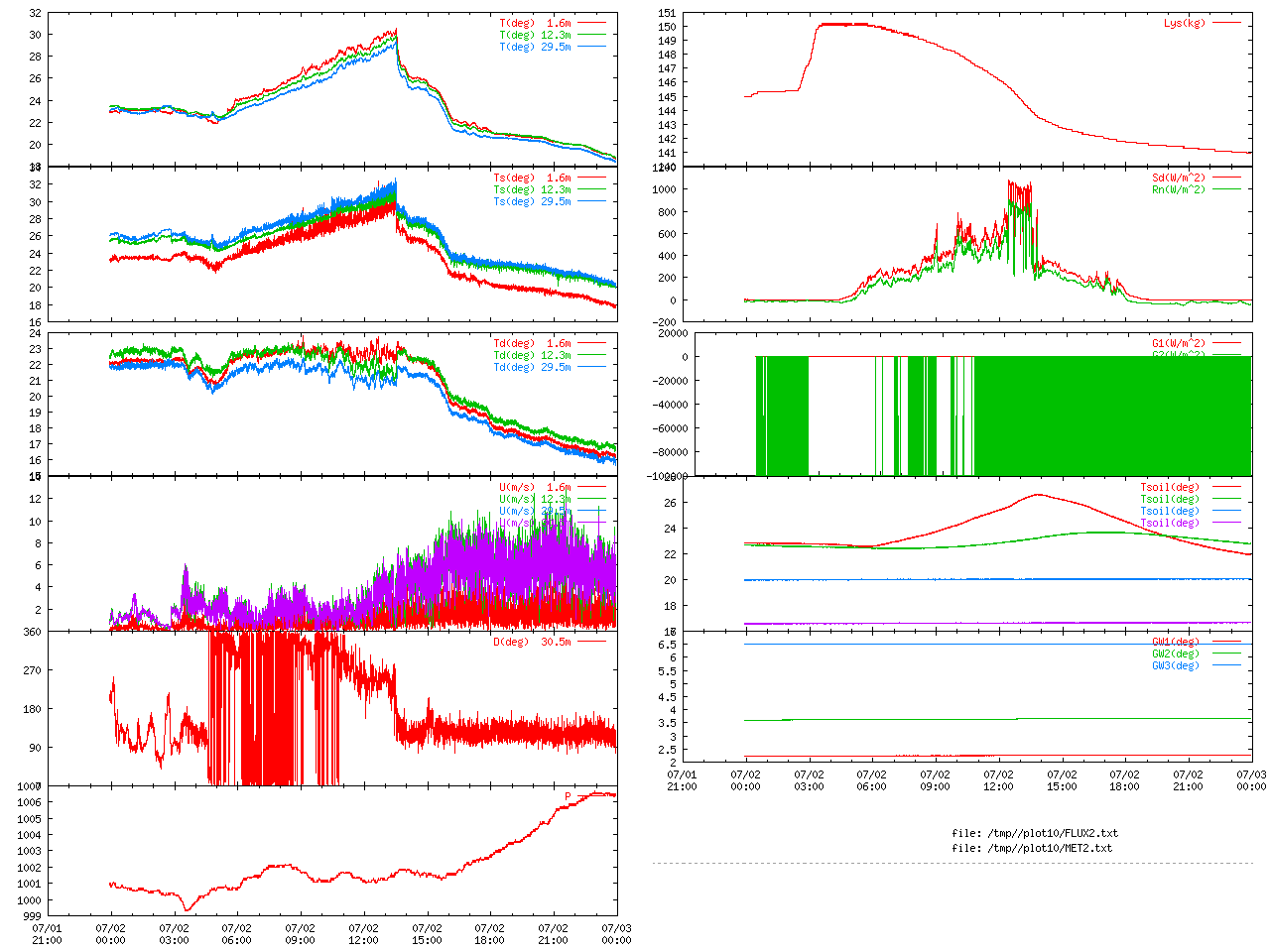The width and height of the screenshot is (1270, 952).
Task: Select the 'D(deg) 30.5m' legend label
Action: coord(532,642)
